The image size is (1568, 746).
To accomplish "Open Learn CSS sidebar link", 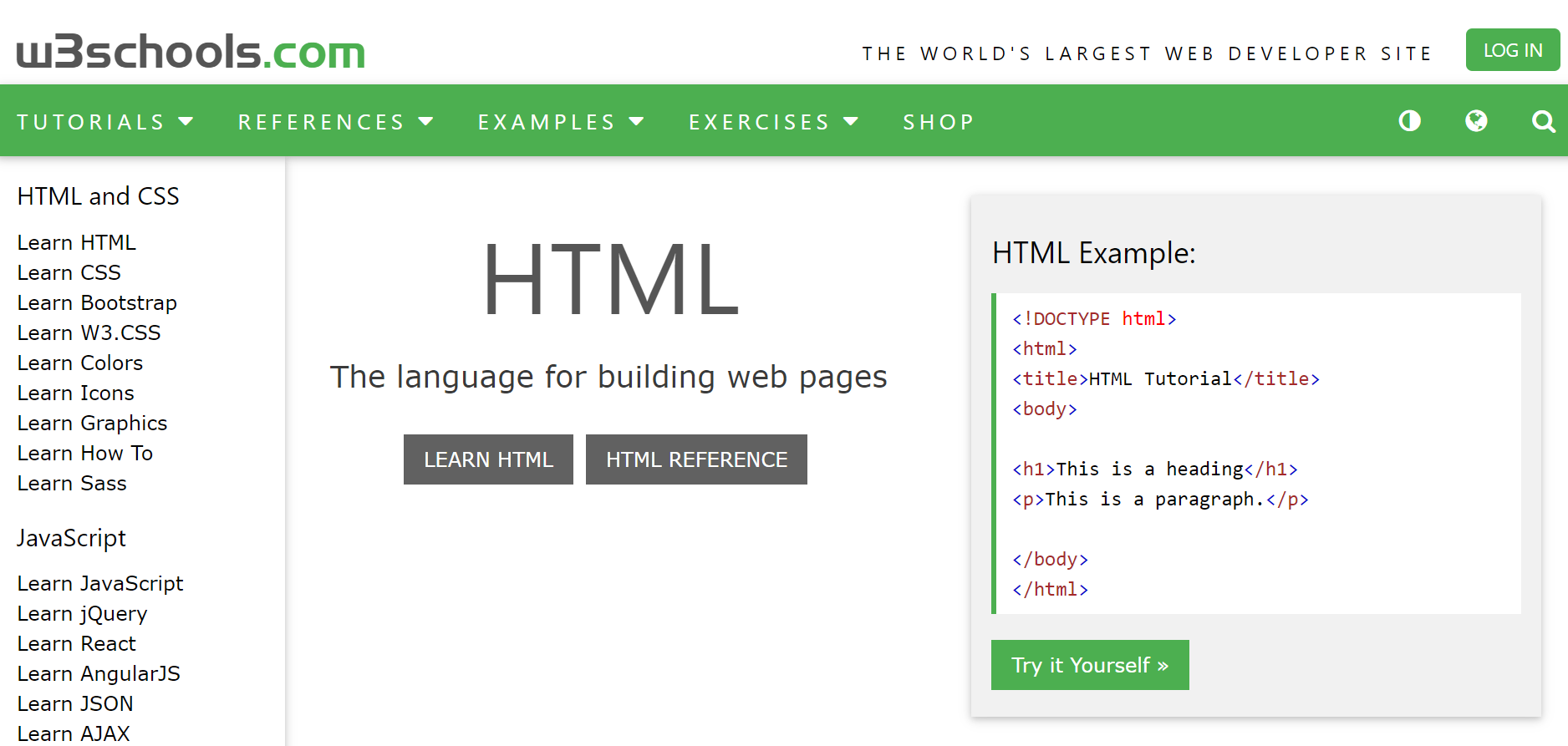I will [x=69, y=272].
